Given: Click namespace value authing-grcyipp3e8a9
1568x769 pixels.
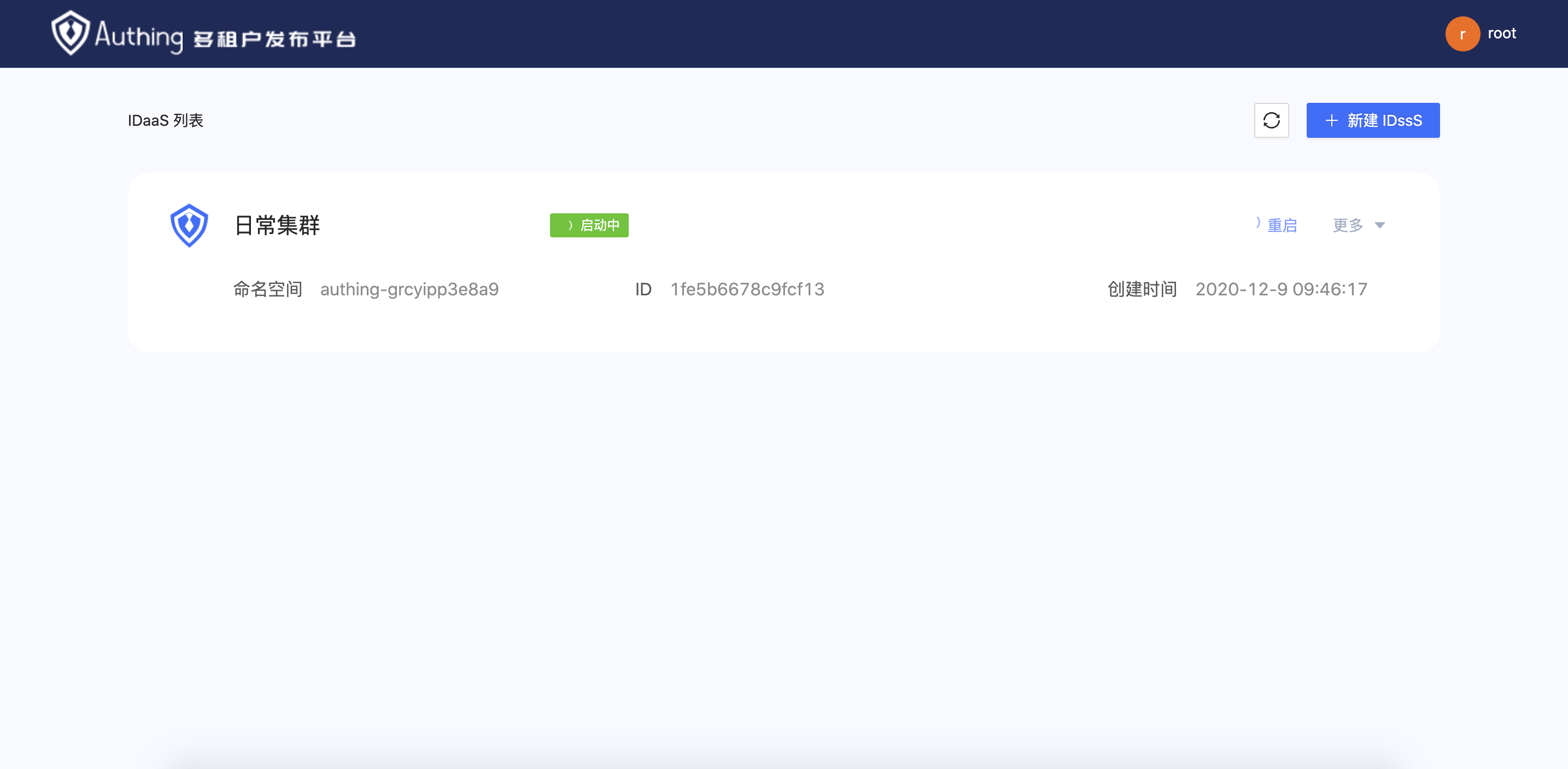Looking at the screenshot, I should click(x=409, y=289).
